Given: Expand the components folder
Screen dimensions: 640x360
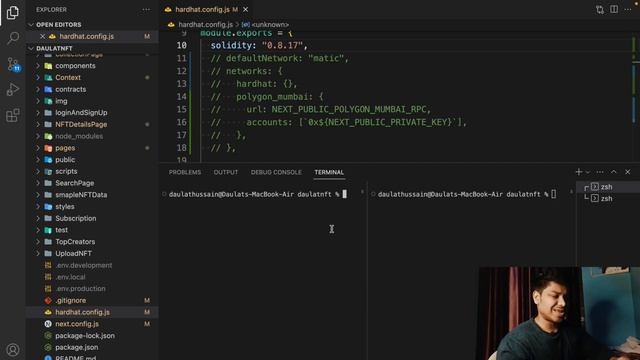Looking at the screenshot, I should [x=38, y=66].
